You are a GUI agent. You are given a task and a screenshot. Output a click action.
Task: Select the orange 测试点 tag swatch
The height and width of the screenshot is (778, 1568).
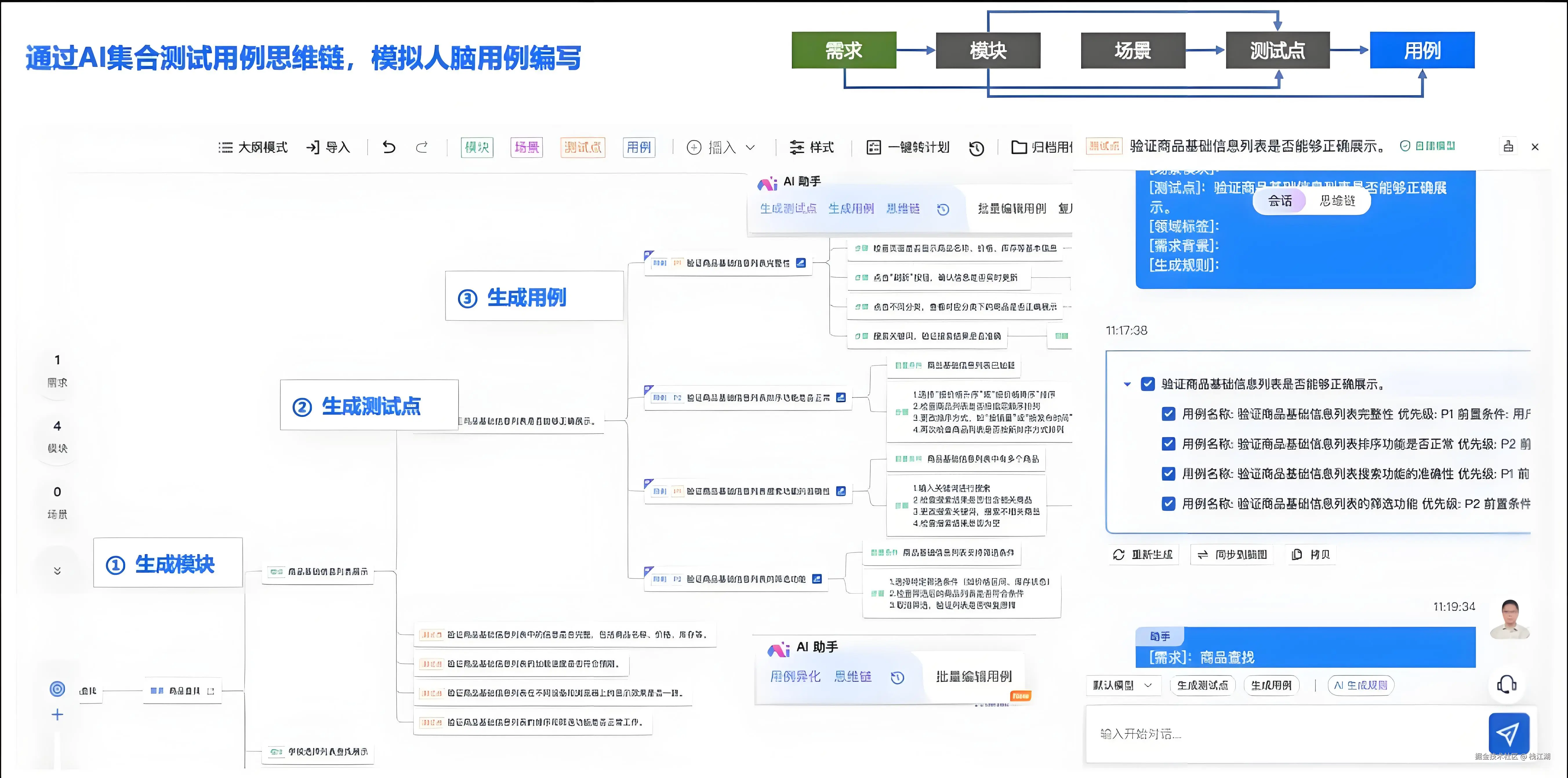[x=582, y=147]
